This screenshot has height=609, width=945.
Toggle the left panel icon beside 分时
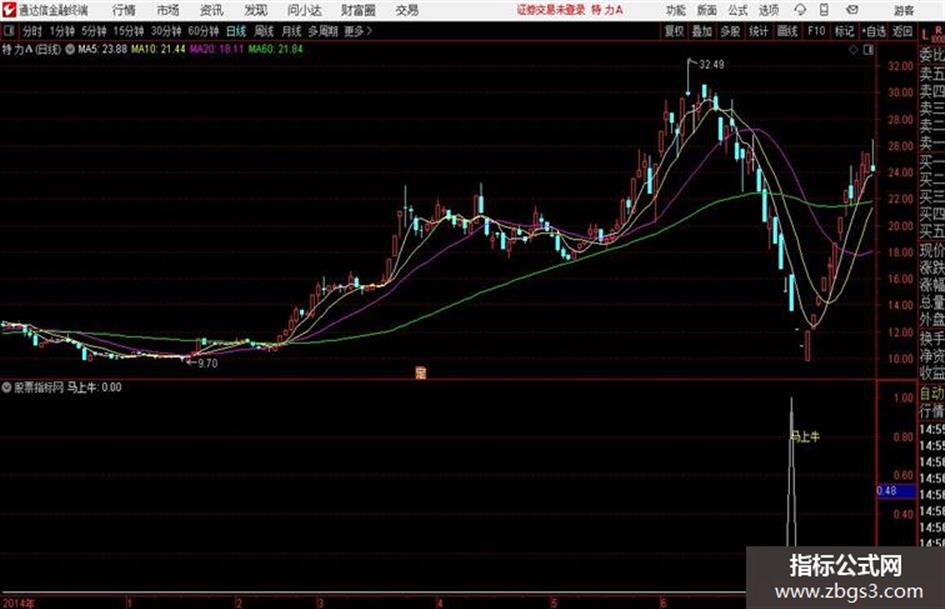(x=8, y=31)
